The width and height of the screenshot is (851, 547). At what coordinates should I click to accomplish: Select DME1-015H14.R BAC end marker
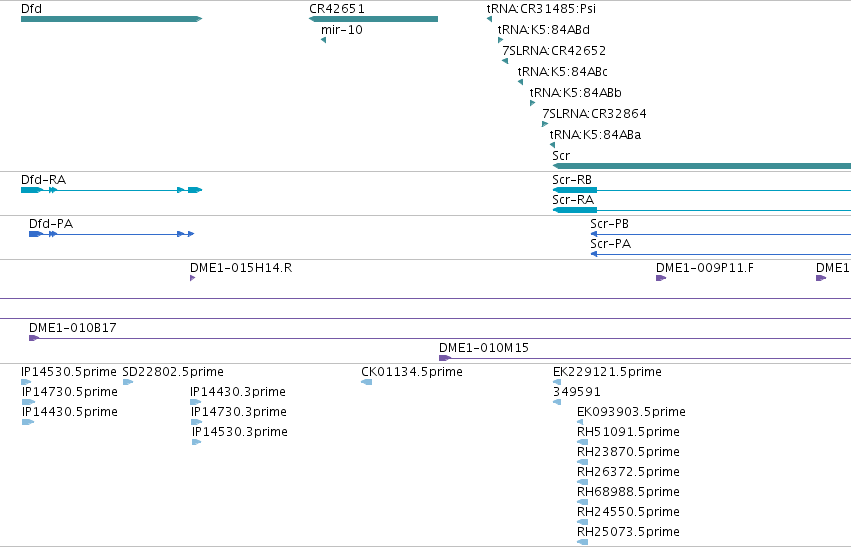pyautogui.click(x=193, y=278)
